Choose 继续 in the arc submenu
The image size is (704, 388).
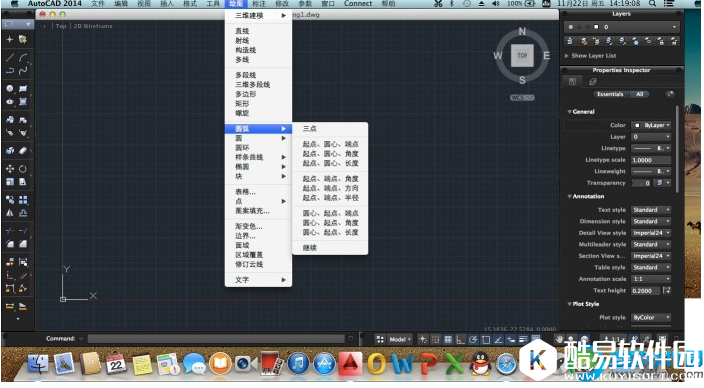[330, 247]
